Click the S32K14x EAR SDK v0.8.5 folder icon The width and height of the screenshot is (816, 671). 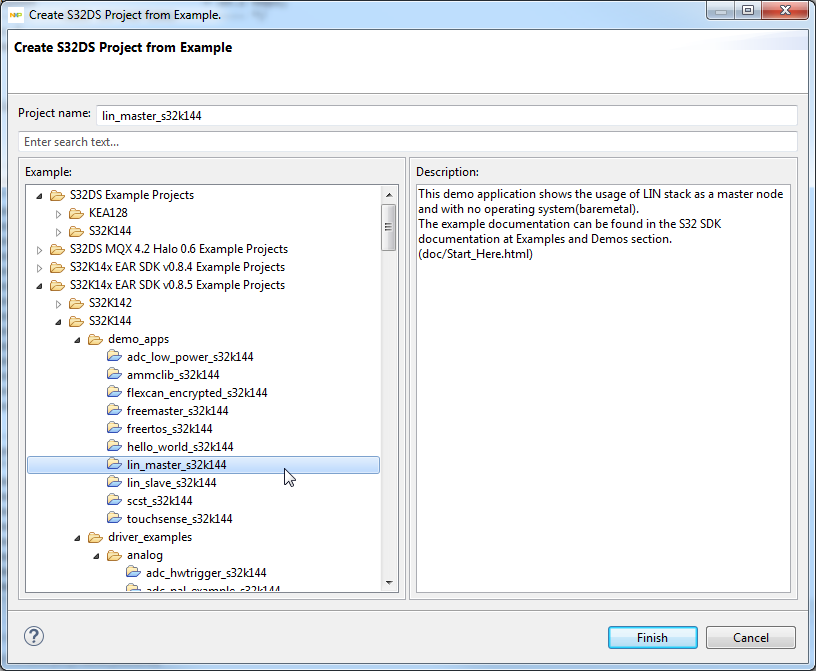(57, 286)
